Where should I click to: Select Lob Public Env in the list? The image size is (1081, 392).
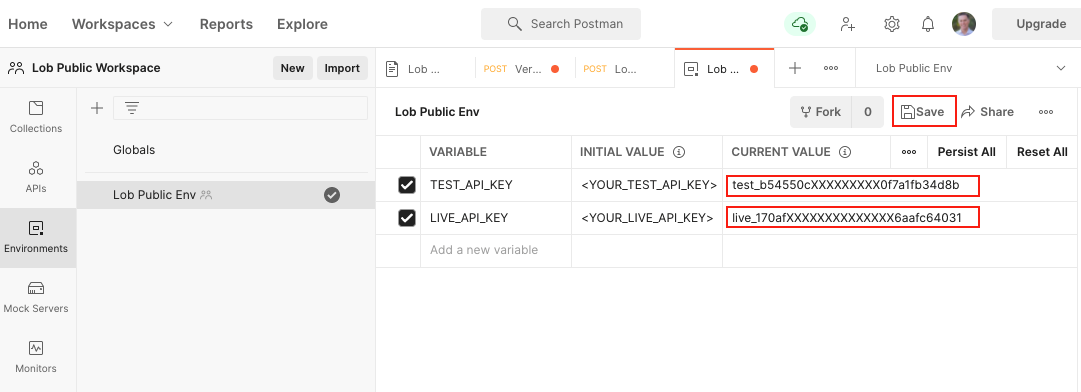pos(225,195)
